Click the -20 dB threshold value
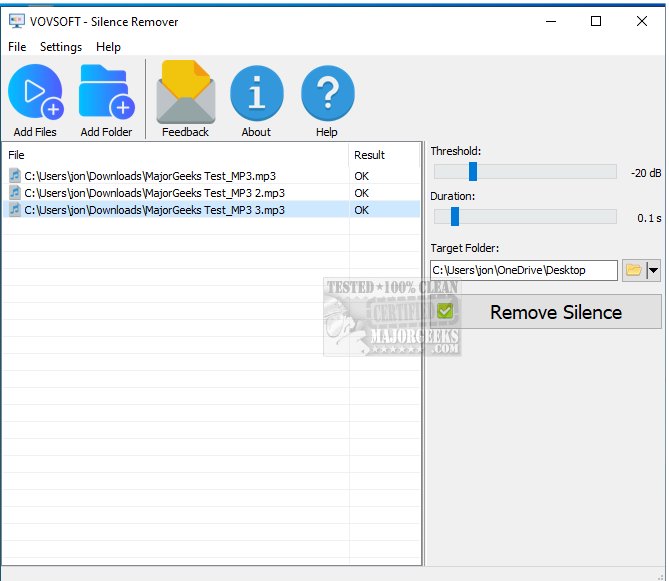Image resolution: width=669 pixels, height=581 pixels. pyautogui.click(x=646, y=173)
